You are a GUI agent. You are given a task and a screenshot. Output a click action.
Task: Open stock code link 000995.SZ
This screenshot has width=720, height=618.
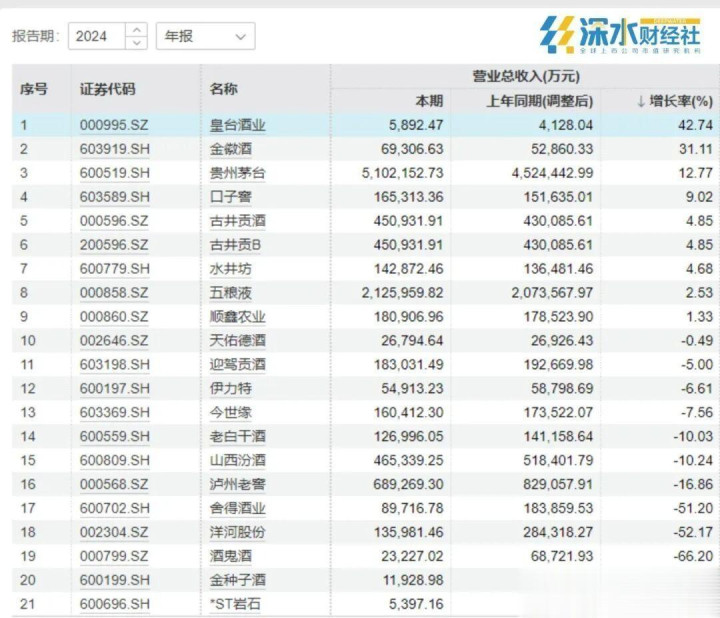[x=114, y=125]
